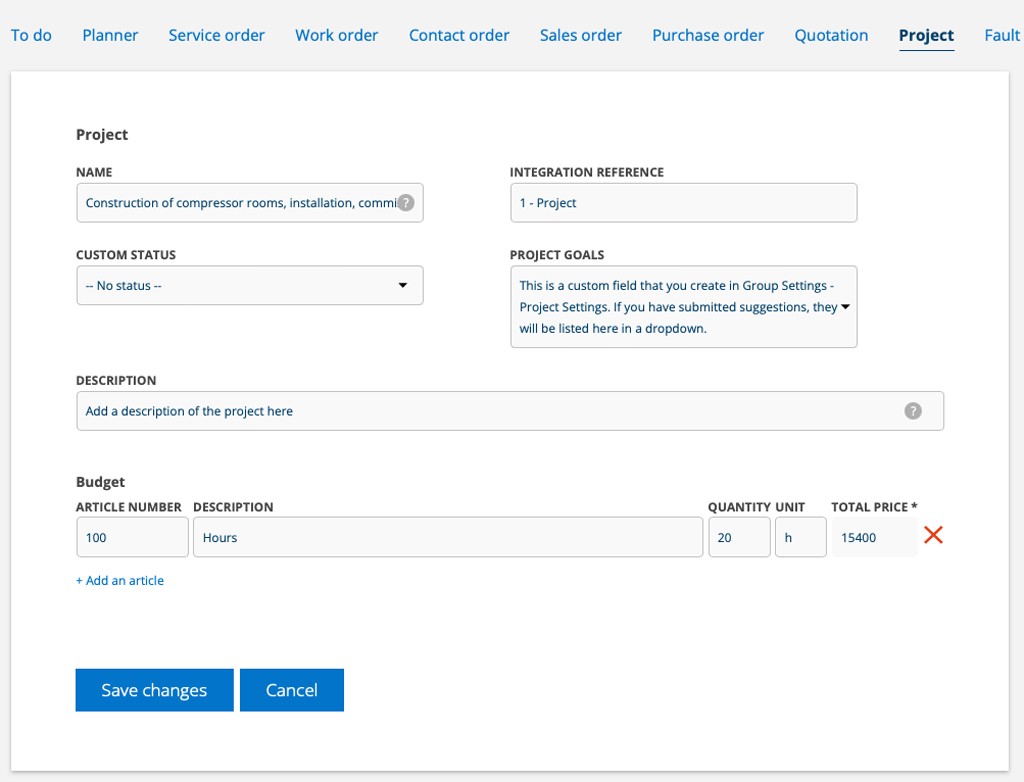Click the help icon in Name field

point(406,202)
